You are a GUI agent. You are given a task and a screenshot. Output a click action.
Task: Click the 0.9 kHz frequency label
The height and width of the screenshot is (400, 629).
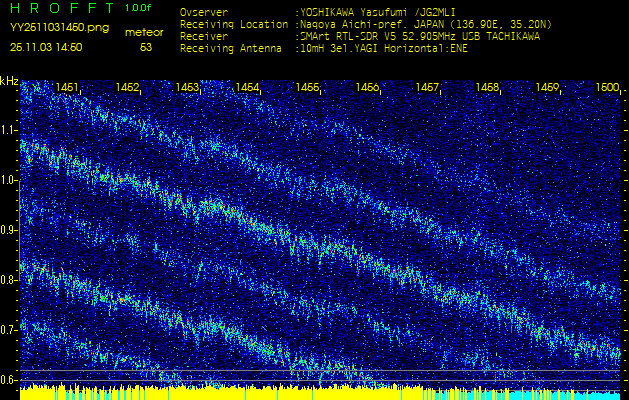click(x=9, y=230)
